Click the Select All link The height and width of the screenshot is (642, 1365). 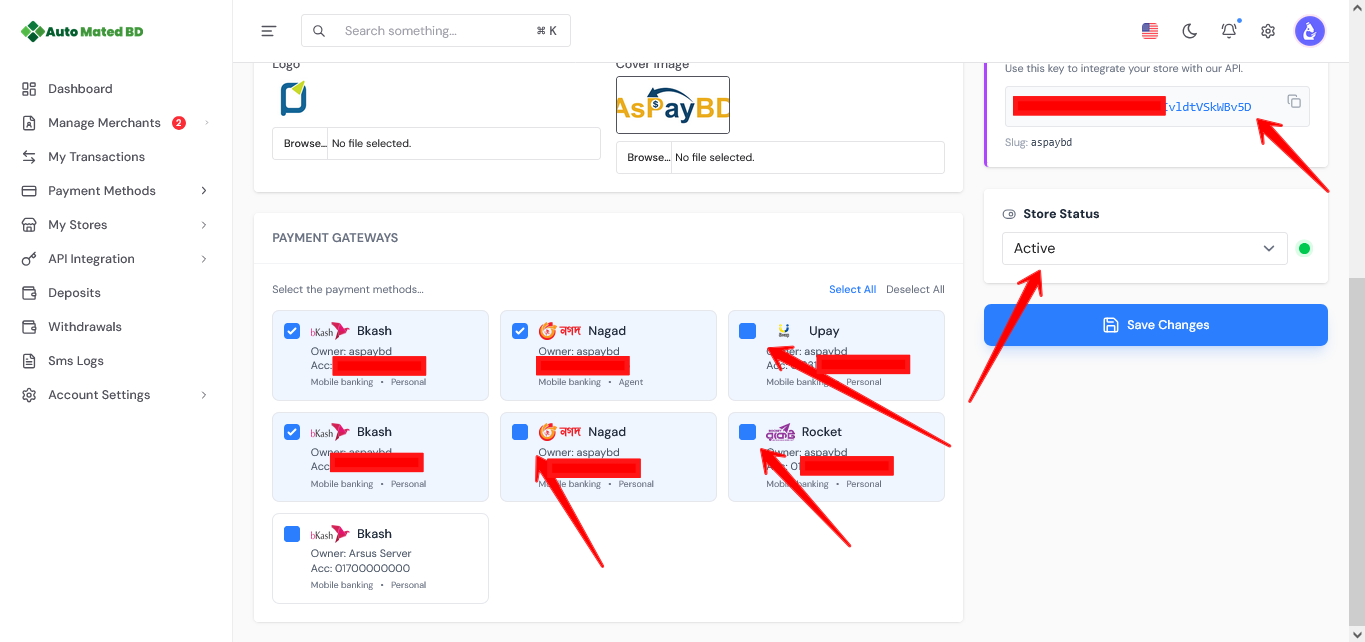852,289
